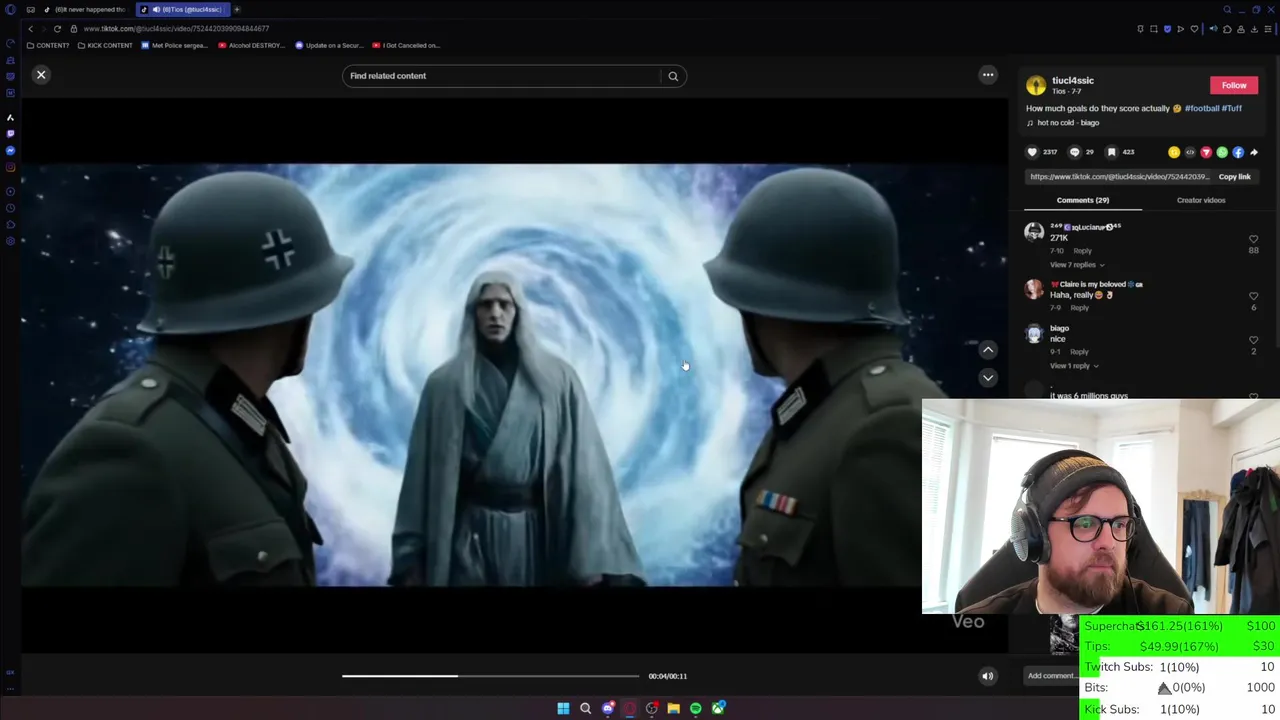Go back with browser back arrow
Viewport: 1280px width, 720px height.
pyautogui.click(x=30, y=29)
